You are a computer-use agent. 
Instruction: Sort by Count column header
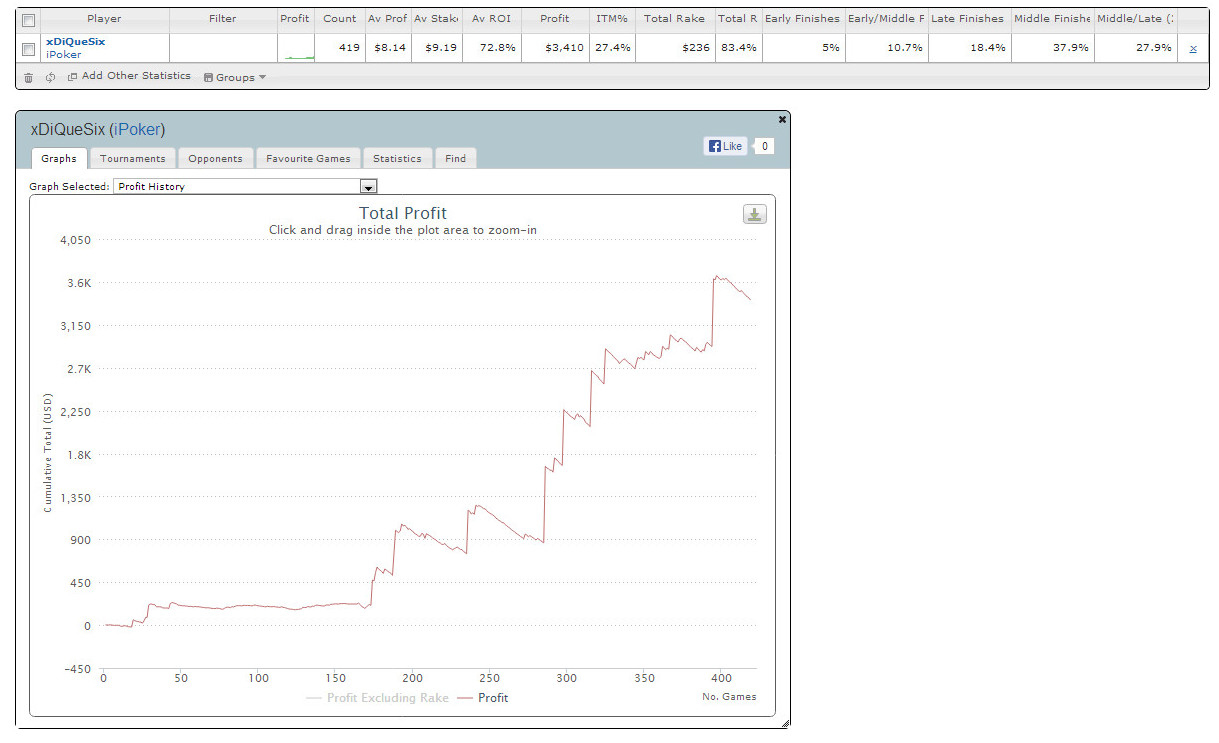(x=340, y=19)
